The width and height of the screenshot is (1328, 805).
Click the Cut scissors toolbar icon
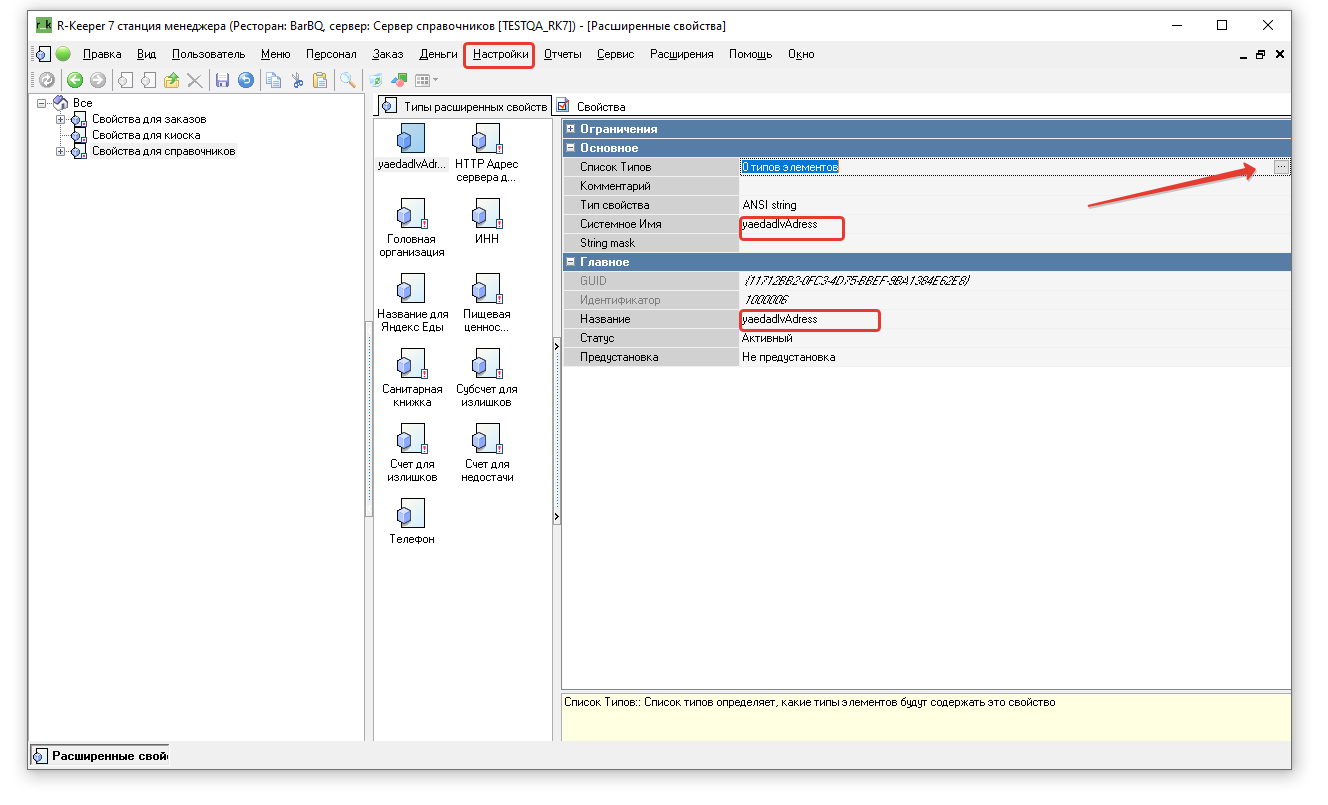point(297,81)
